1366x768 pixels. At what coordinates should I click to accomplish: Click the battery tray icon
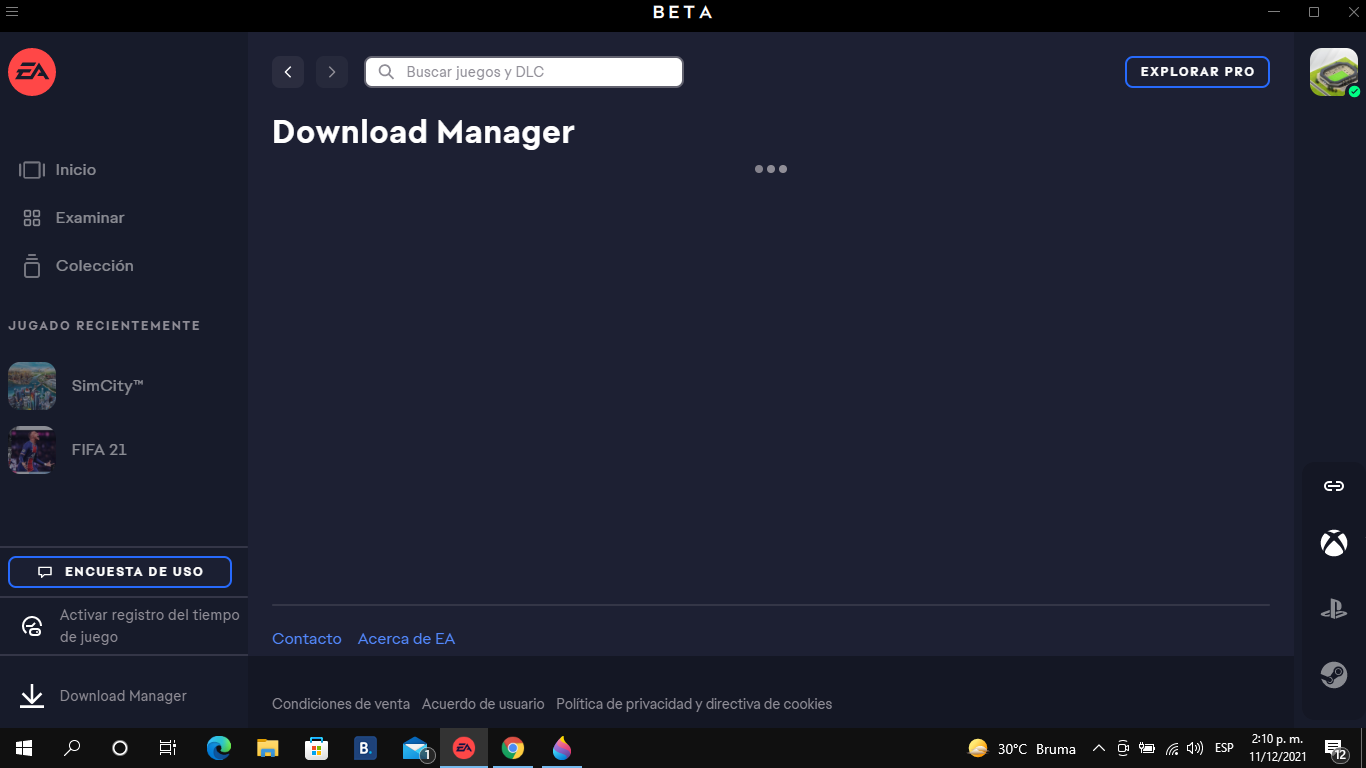click(x=1147, y=748)
